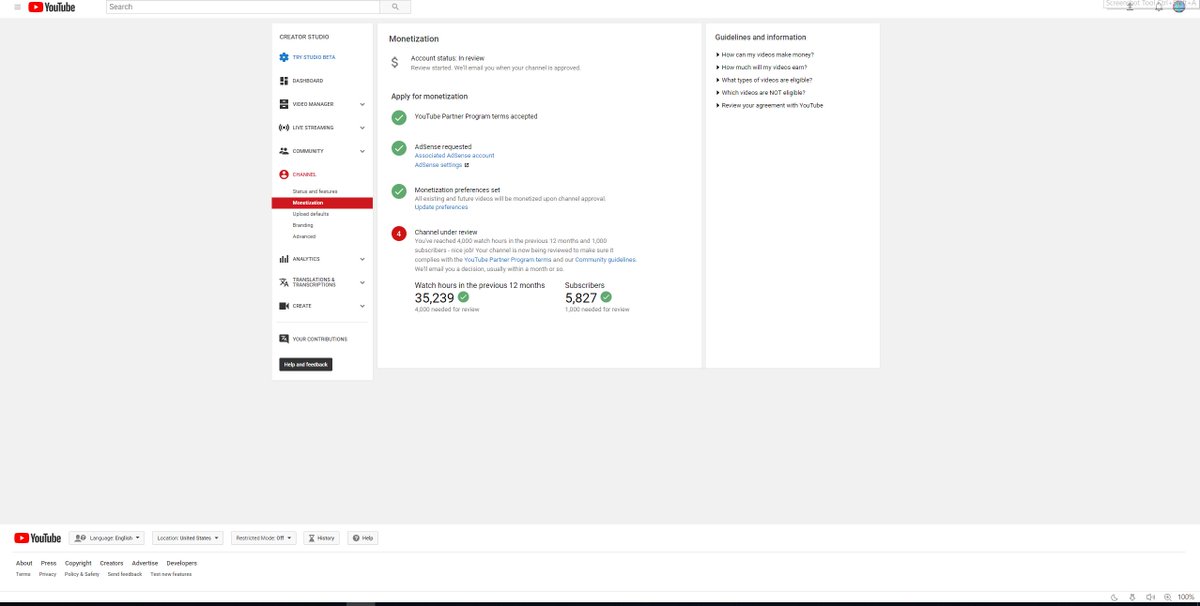Open the Press footer link
Screen dimensions: 1200x606
[48, 563]
